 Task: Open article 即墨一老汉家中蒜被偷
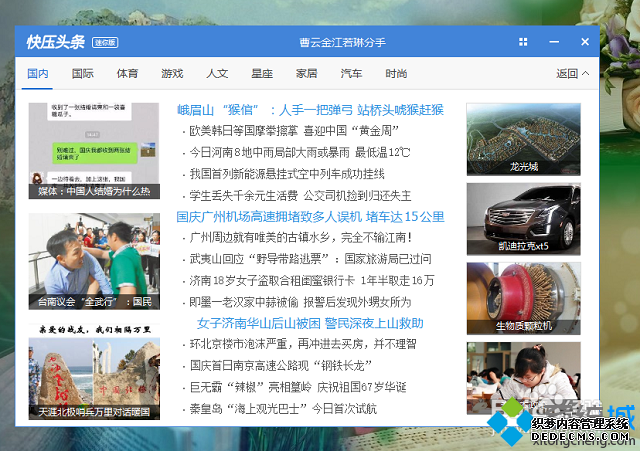(x=300, y=302)
